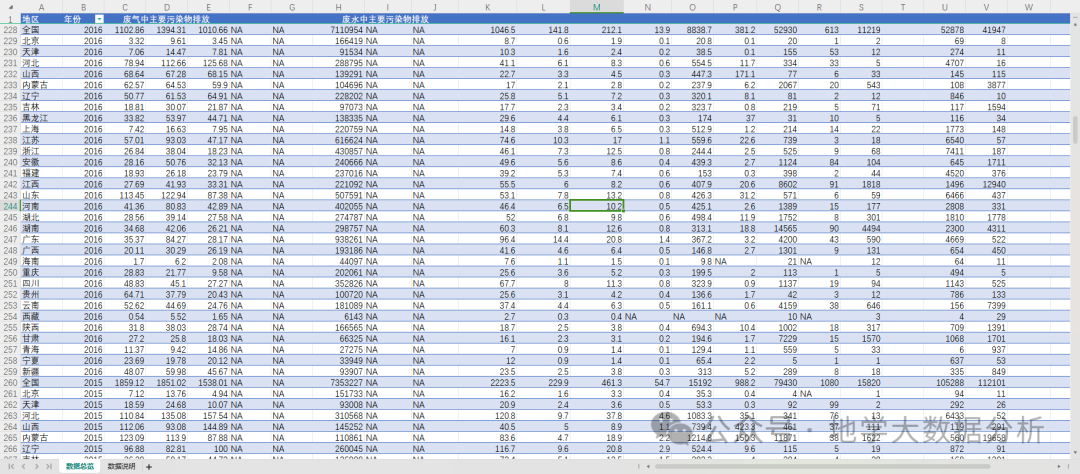
Task: Select row 244 header
Action: [x=10, y=205]
